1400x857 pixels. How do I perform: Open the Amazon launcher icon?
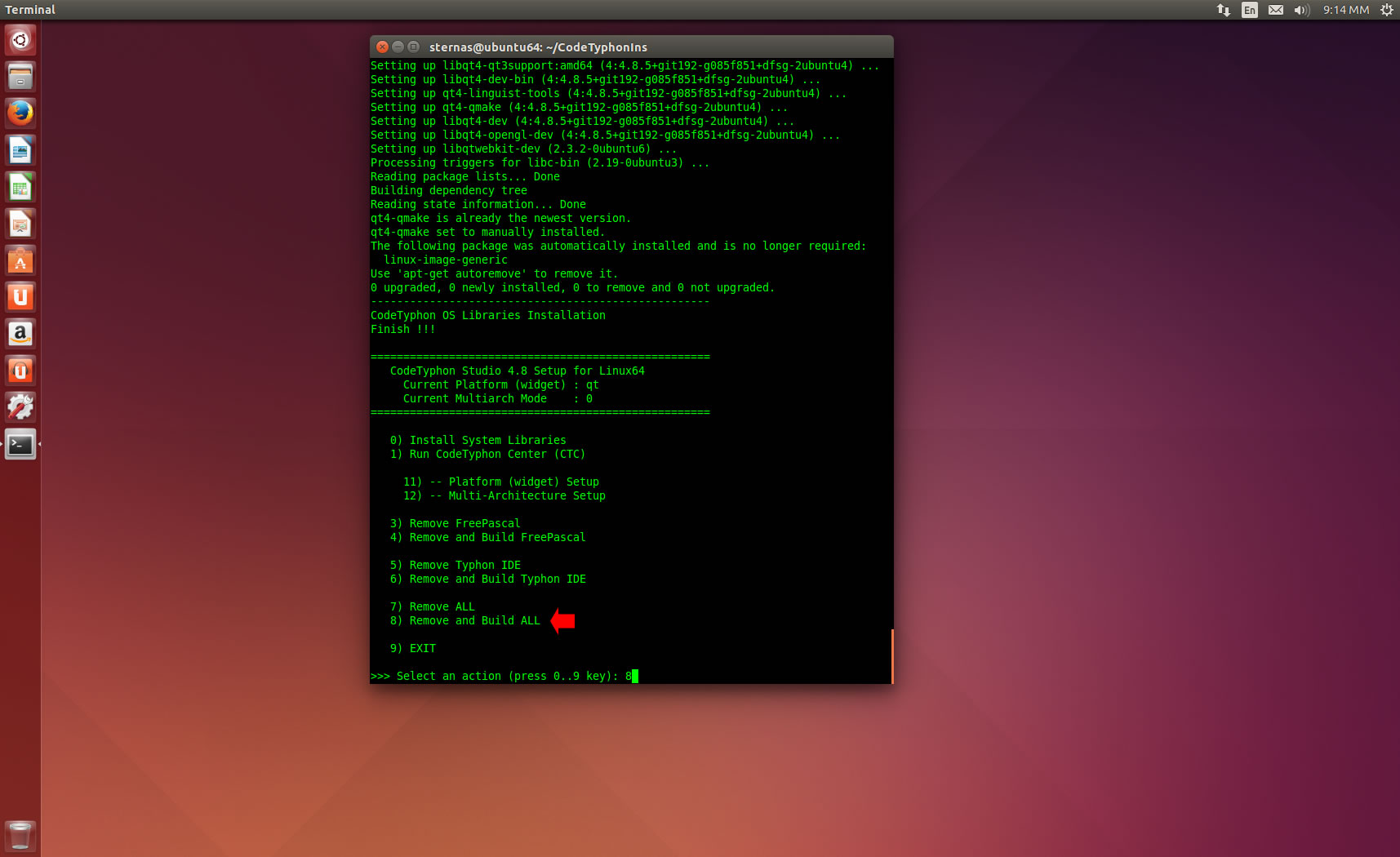click(x=20, y=334)
